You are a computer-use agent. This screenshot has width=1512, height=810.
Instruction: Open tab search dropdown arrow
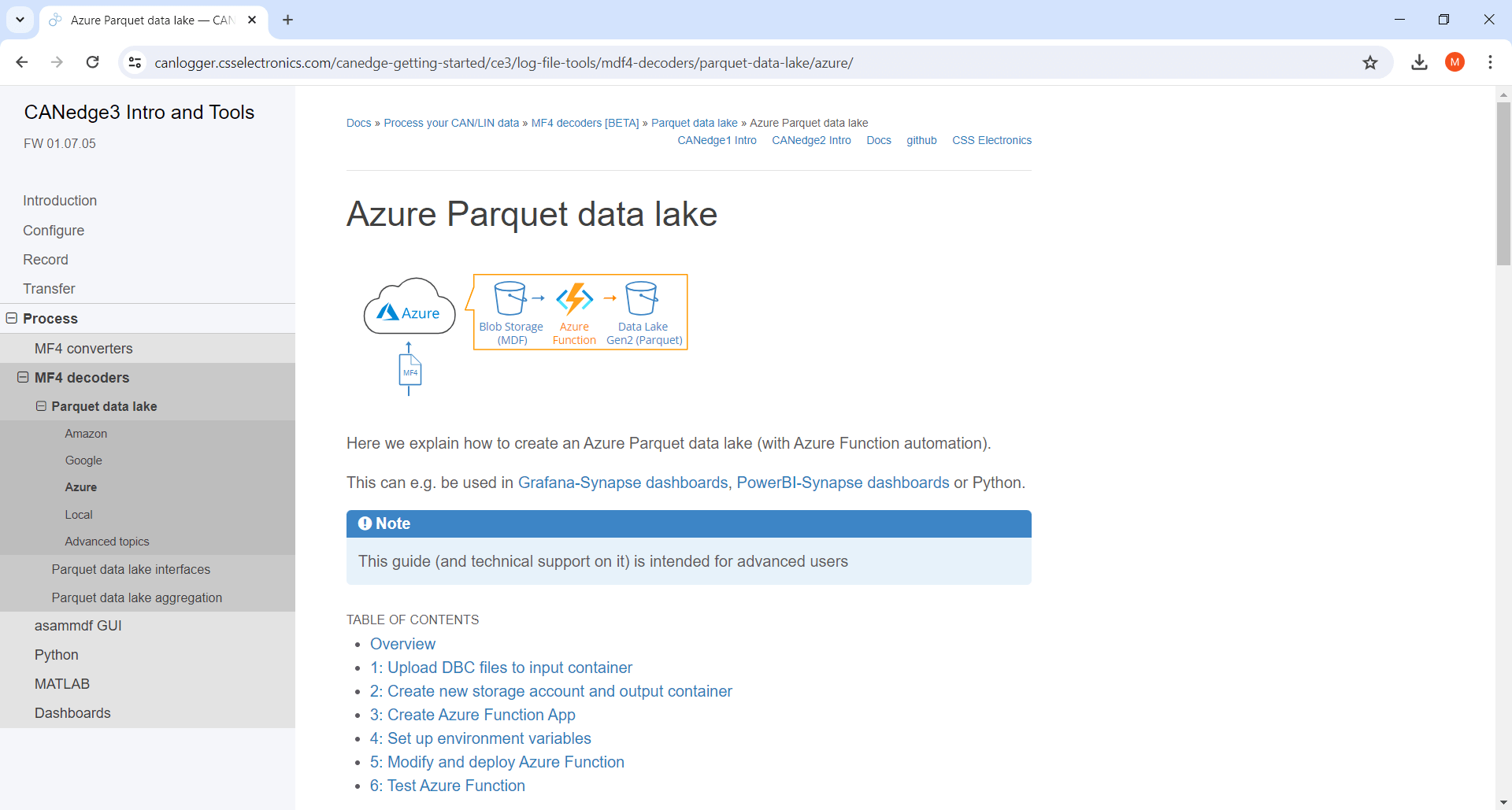20,20
